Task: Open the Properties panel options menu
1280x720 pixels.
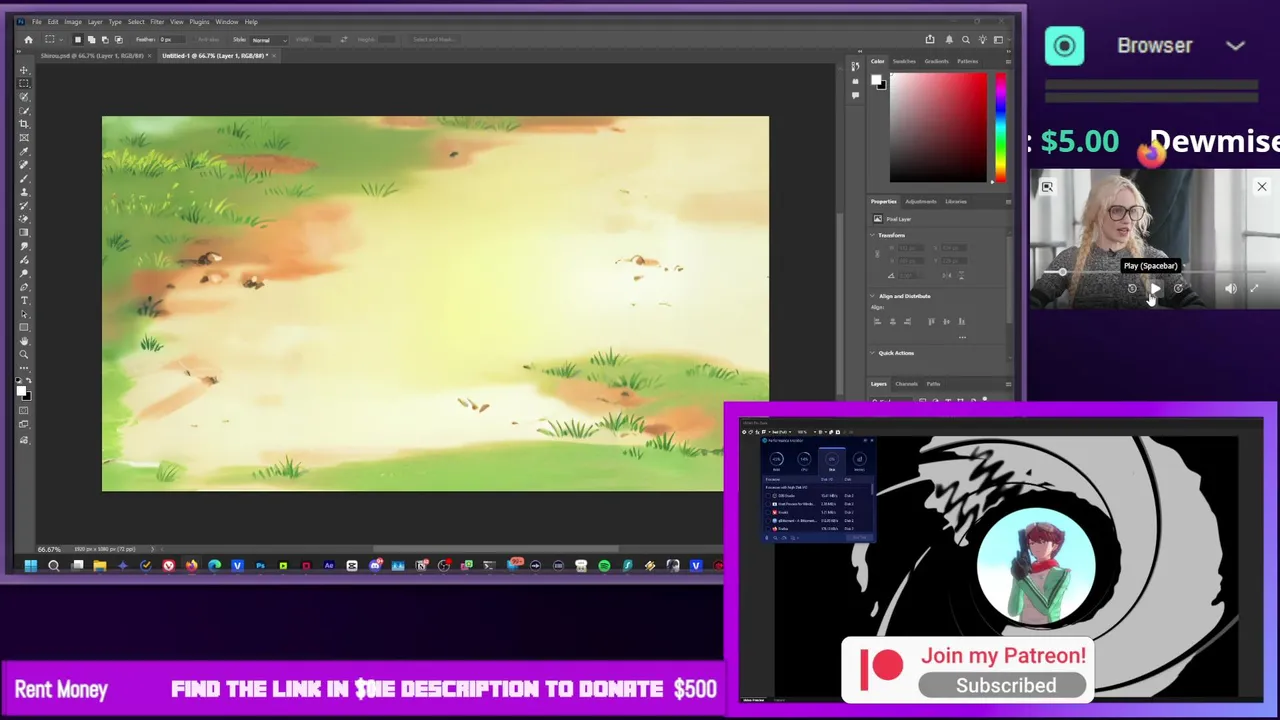Action: point(1008,202)
